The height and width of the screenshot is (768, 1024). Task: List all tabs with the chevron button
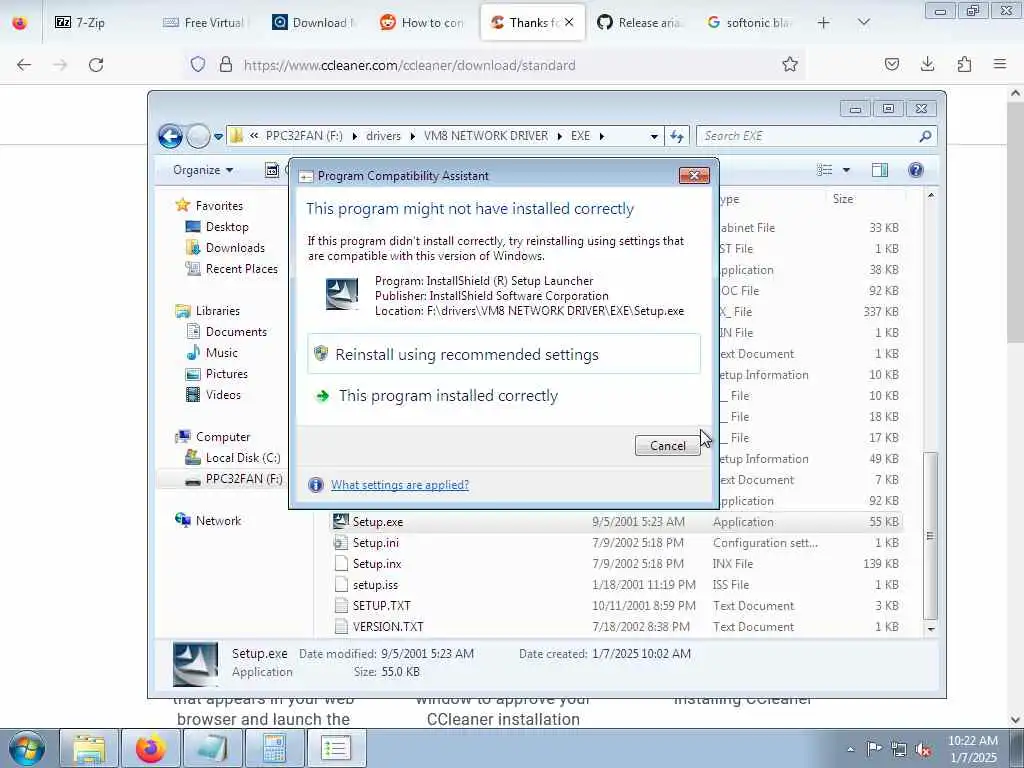click(863, 23)
